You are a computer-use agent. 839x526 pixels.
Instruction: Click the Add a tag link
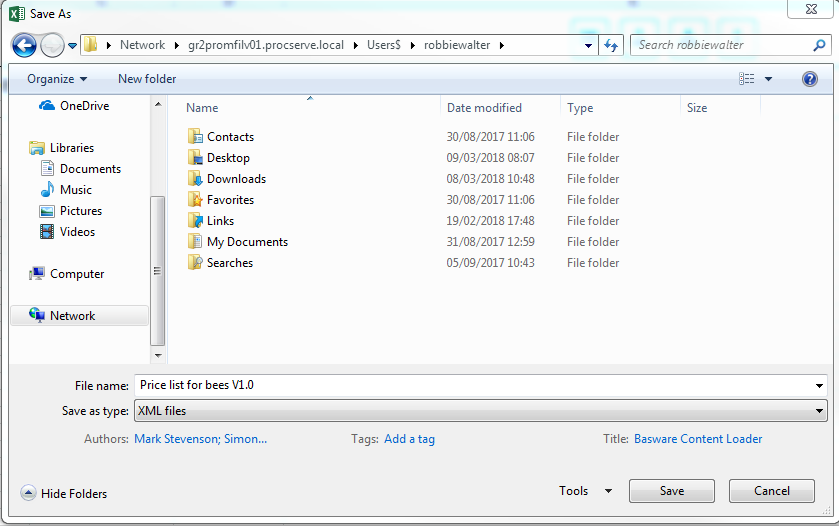pos(409,439)
